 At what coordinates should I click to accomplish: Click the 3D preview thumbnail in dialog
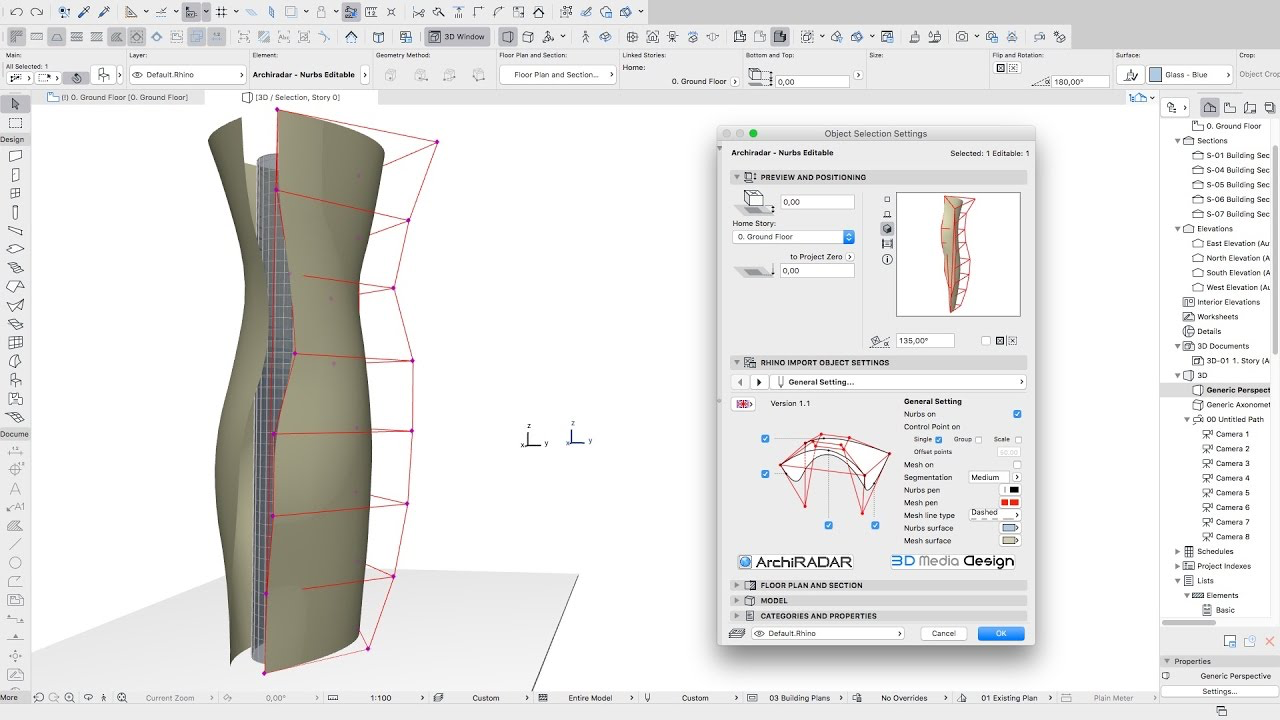tap(958, 254)
